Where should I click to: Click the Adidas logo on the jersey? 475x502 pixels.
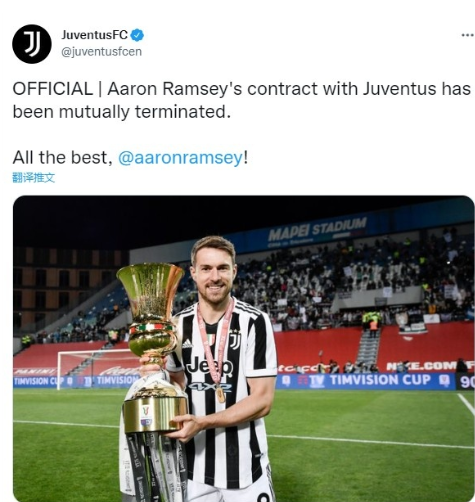point(187,343)
